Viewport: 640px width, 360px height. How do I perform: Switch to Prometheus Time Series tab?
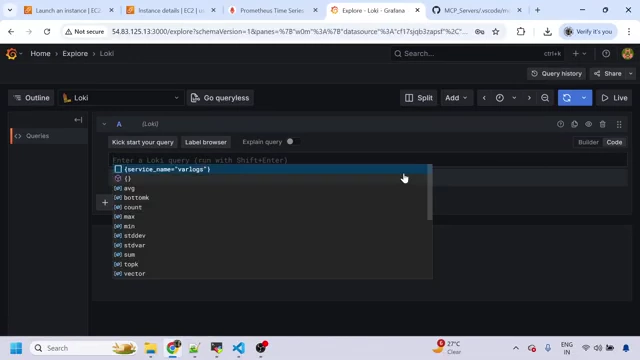pos(273,10)
